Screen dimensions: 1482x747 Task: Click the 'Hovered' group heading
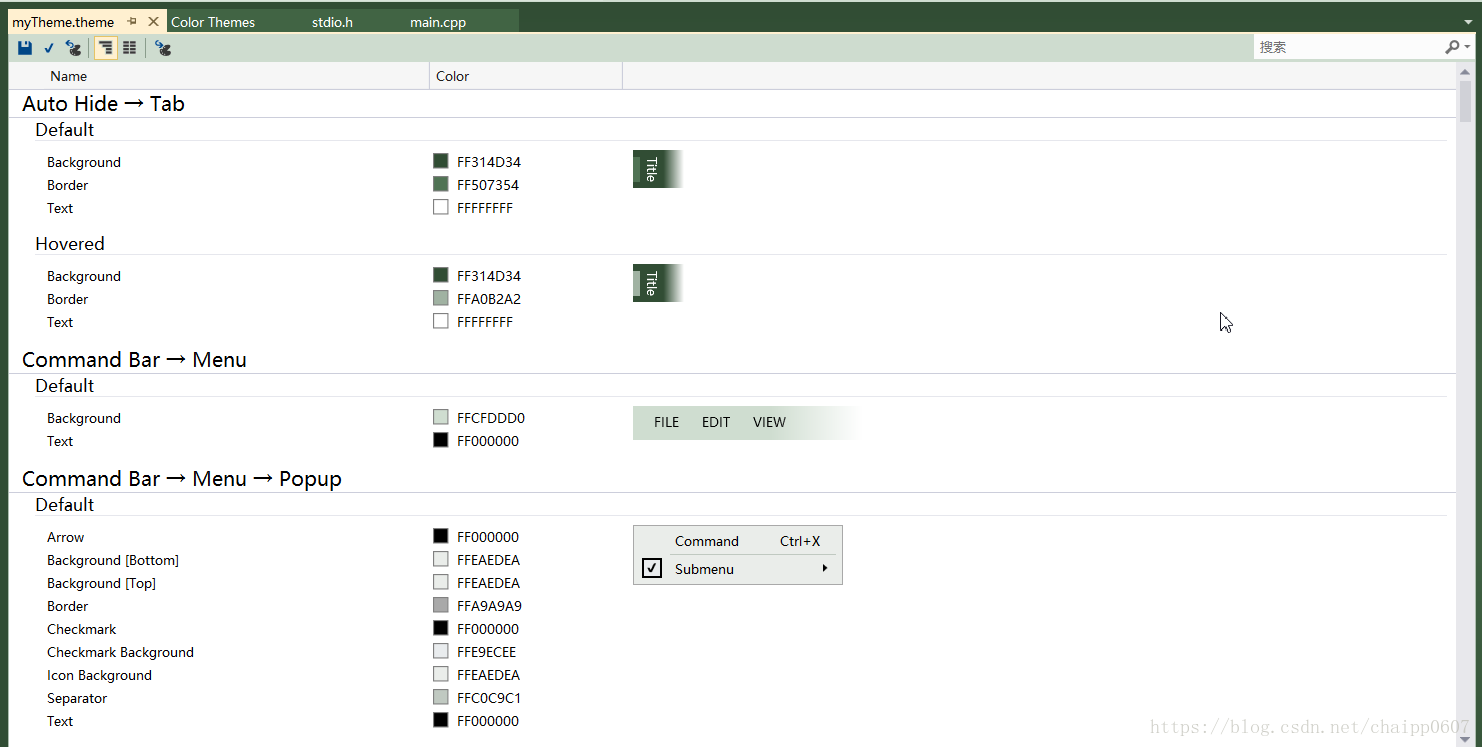[x=70, y=244]
